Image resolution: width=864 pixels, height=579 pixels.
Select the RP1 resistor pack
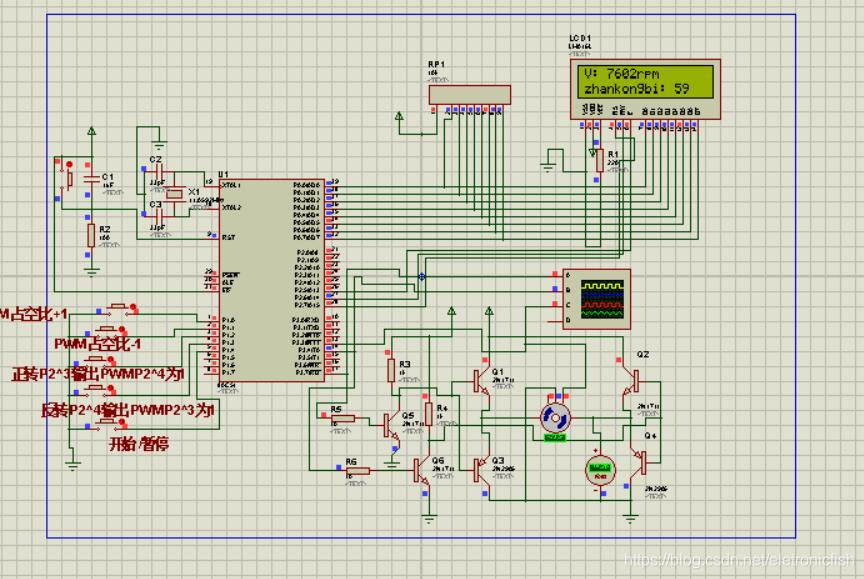coord(468,94)
